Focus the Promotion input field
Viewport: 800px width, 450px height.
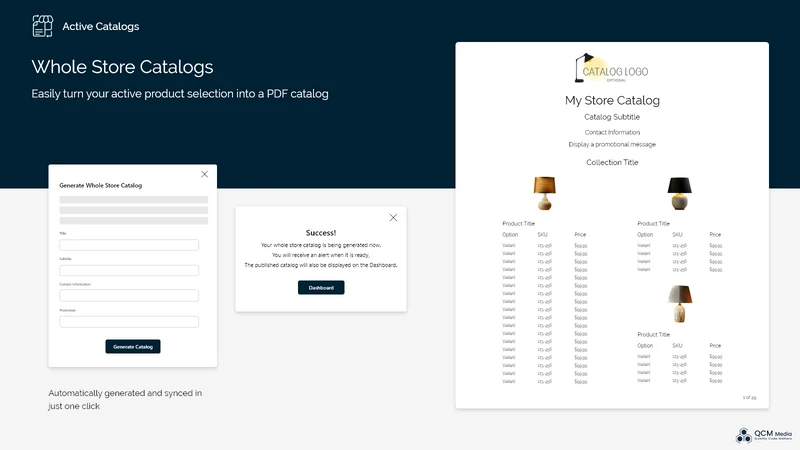pyautogui.click(x=129, y=322)
